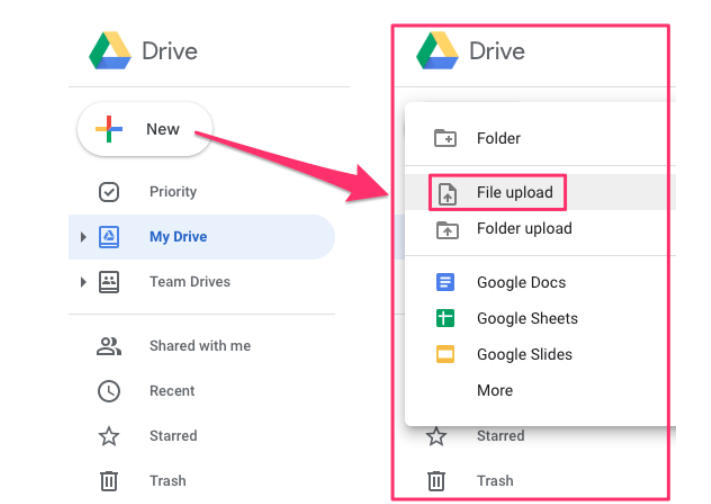Image resolution: width=711 pixels, height=504 pixels.
Task: Open the Recent text link
Action: tap(172, 391)
